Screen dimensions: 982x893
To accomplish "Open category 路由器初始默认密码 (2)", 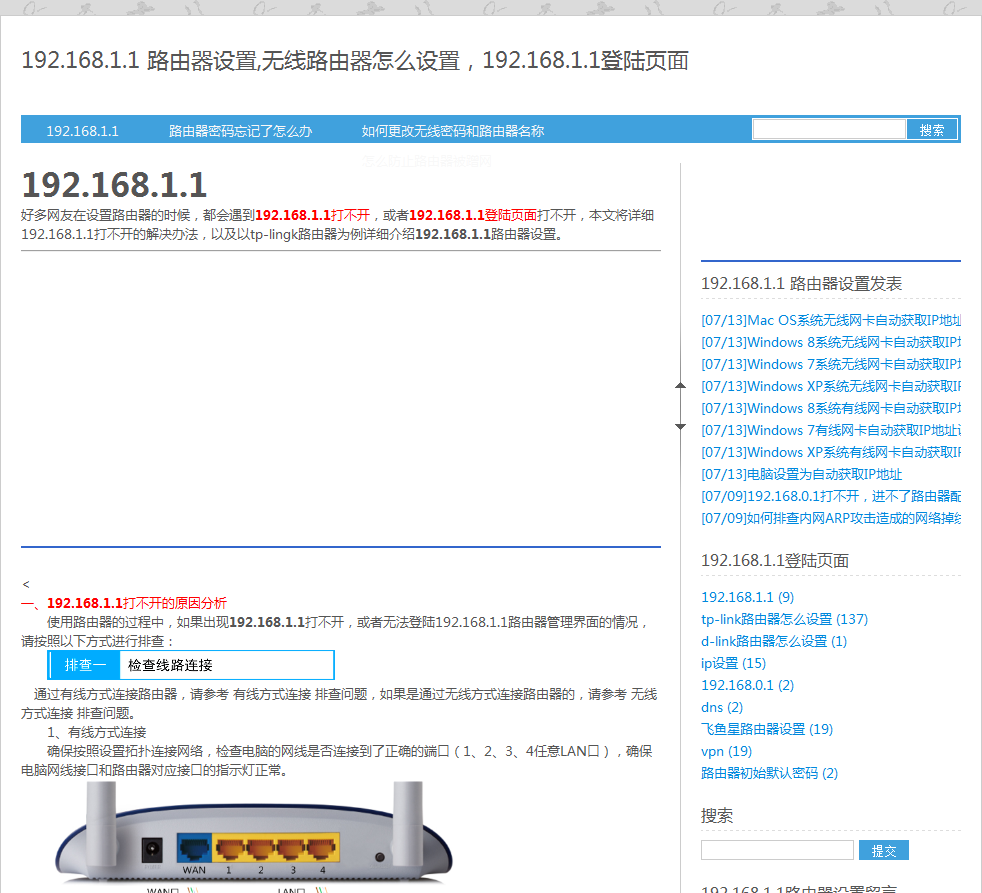I will tap(770, 773).
